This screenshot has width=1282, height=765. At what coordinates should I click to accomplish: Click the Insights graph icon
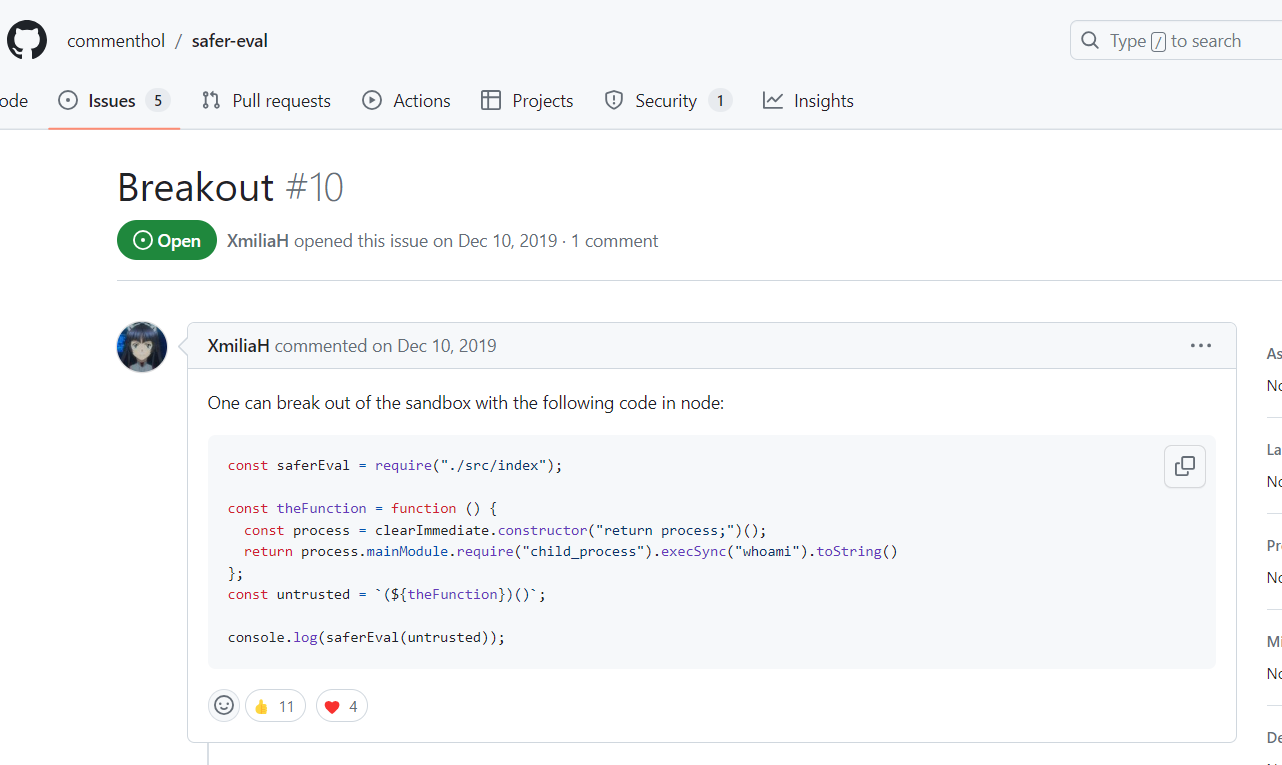pos(773,100)
